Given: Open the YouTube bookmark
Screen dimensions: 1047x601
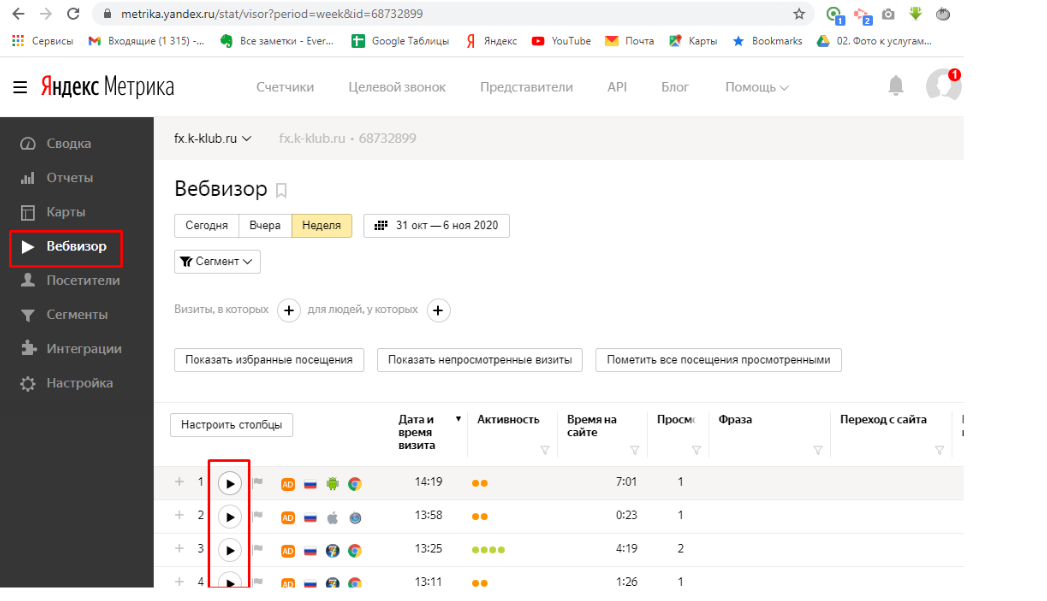Looking at the screenshot, I should [x=561, y=41].
